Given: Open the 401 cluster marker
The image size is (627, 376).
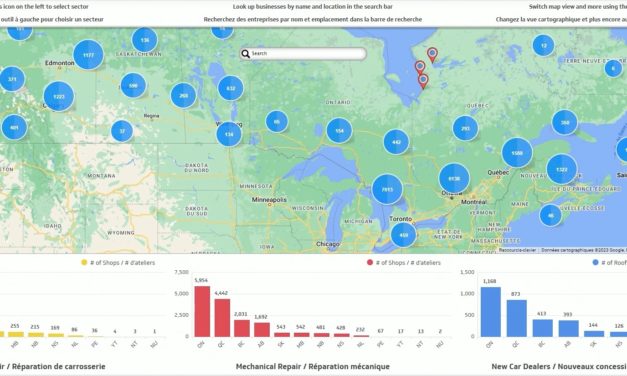Looking at the screenshot, I should click(x=14, y=128).
